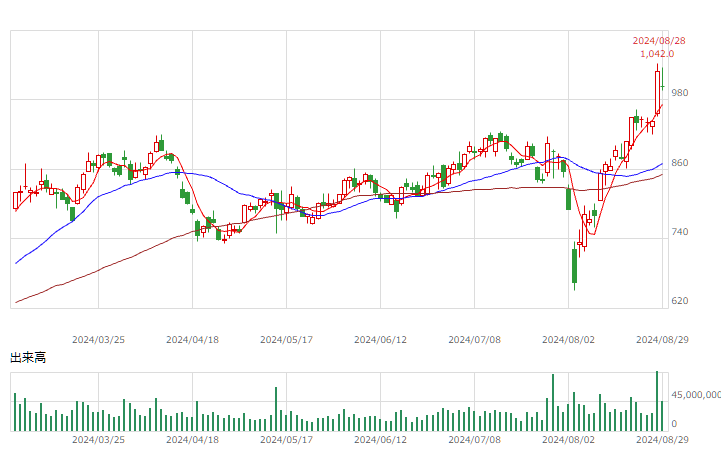Click the 860 price axis label
Viewport: 721px width, 457px height.
click(680, 163)
